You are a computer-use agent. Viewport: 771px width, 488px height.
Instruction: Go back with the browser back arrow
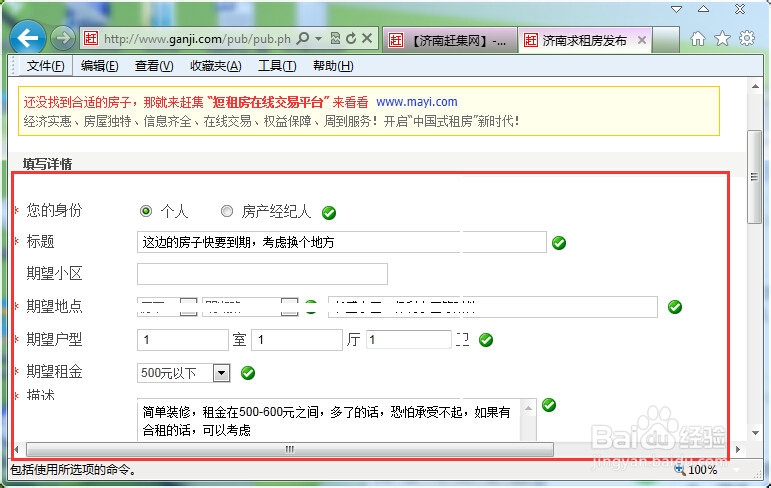28,37
